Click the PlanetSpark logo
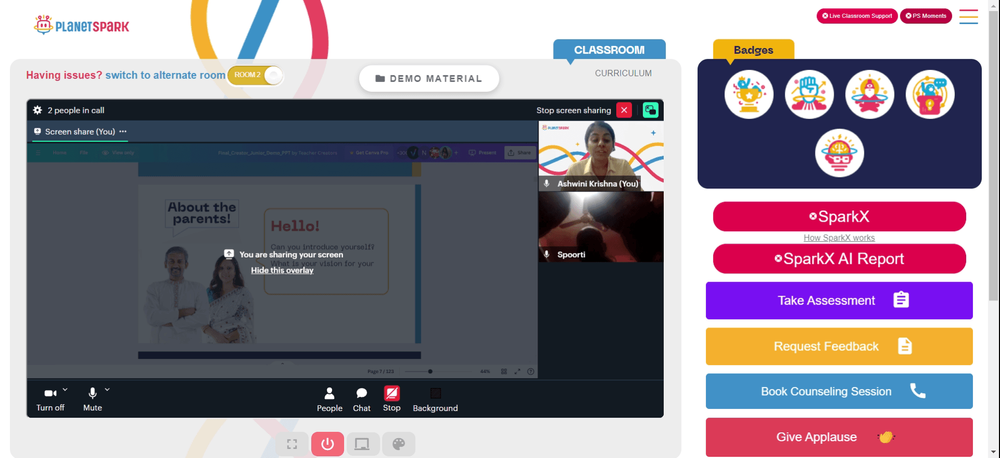The width and height of the screenshot is (1000, 458). (x=81, y=26)
